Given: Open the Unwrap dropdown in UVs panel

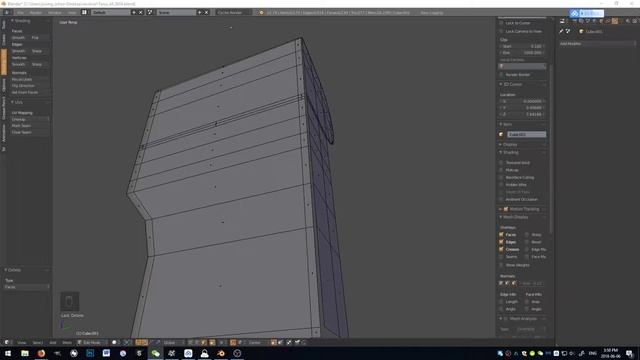Looking at the screenshot, I should coord(30,119).
